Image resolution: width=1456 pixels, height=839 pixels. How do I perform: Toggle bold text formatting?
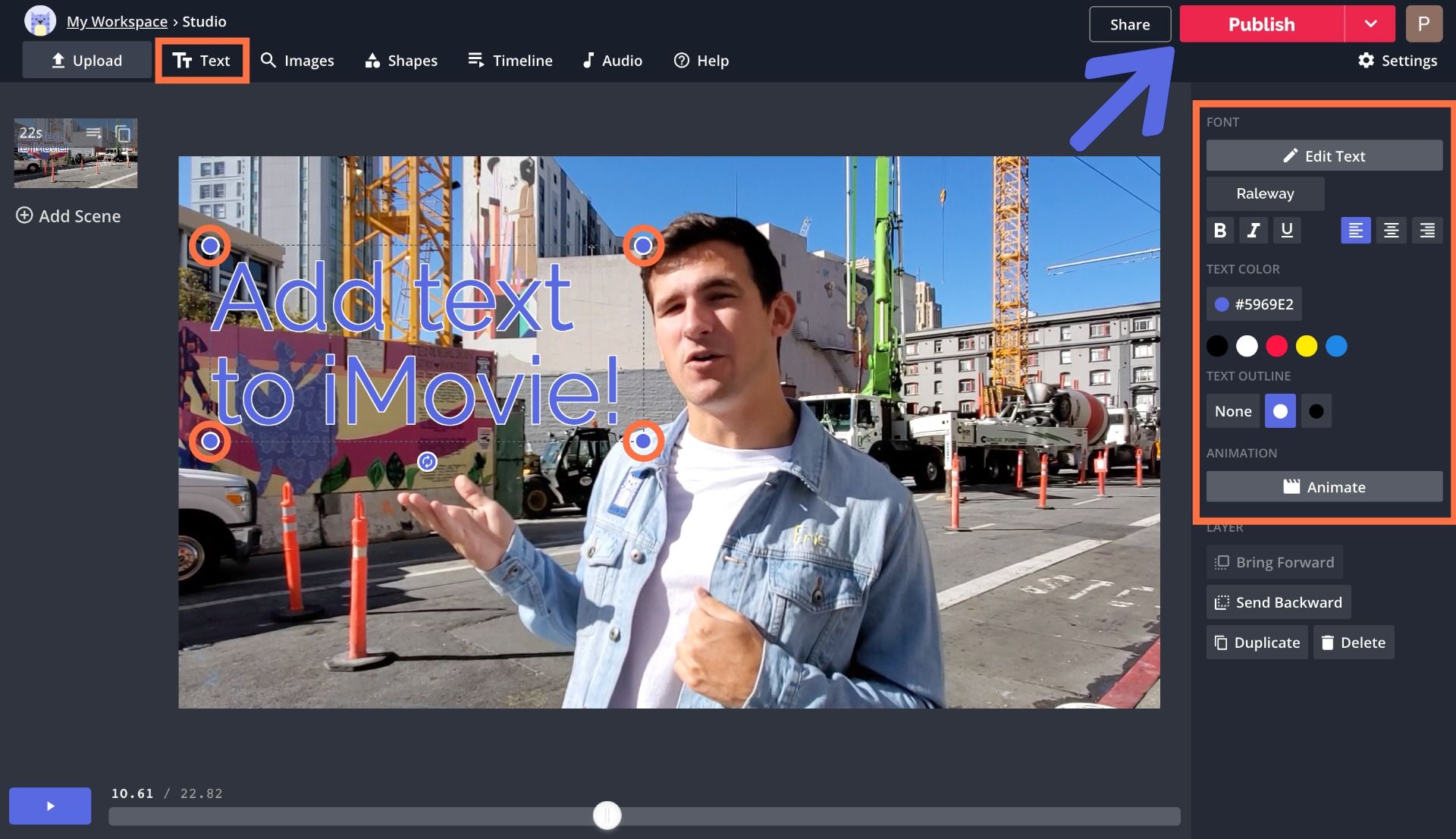(x=1219, y=231)
